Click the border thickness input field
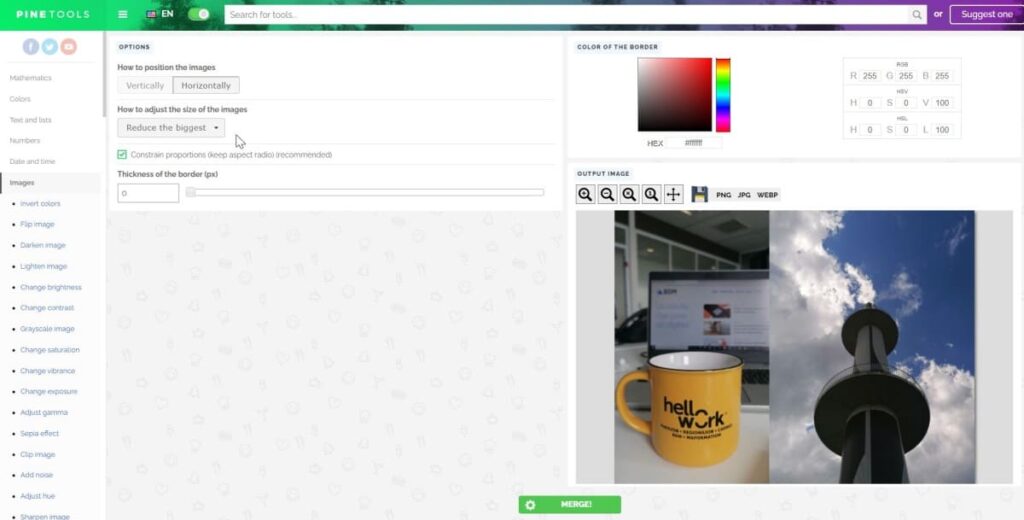The width and height of the screenshot is (1024, 520). (x=148, y=193)
